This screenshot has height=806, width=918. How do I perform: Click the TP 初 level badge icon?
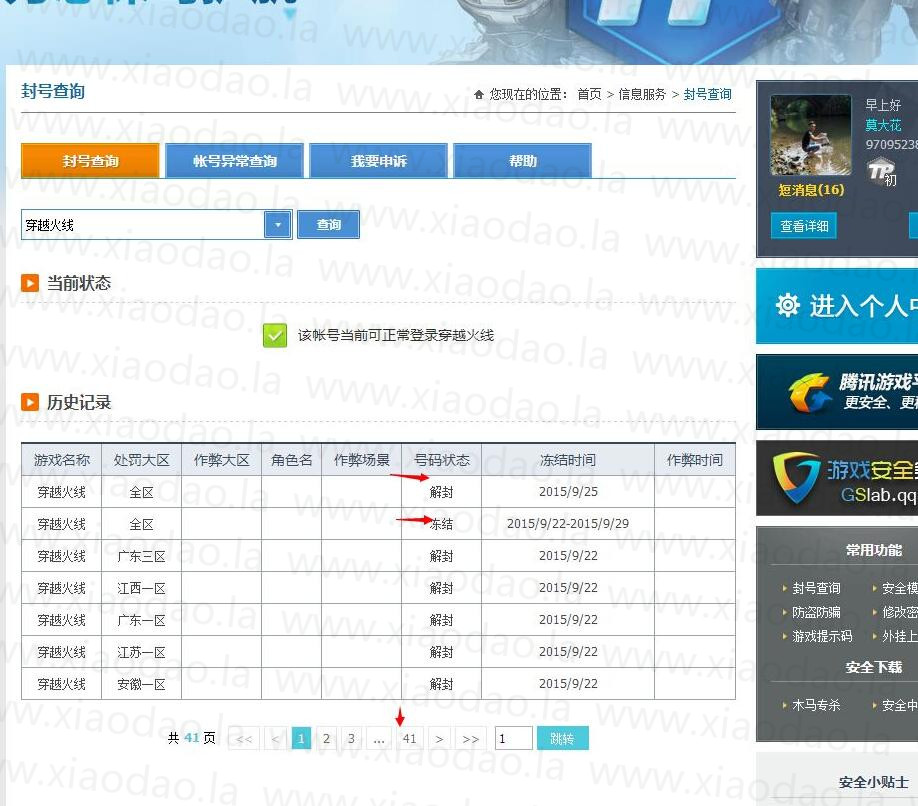[x=882, y=172]
